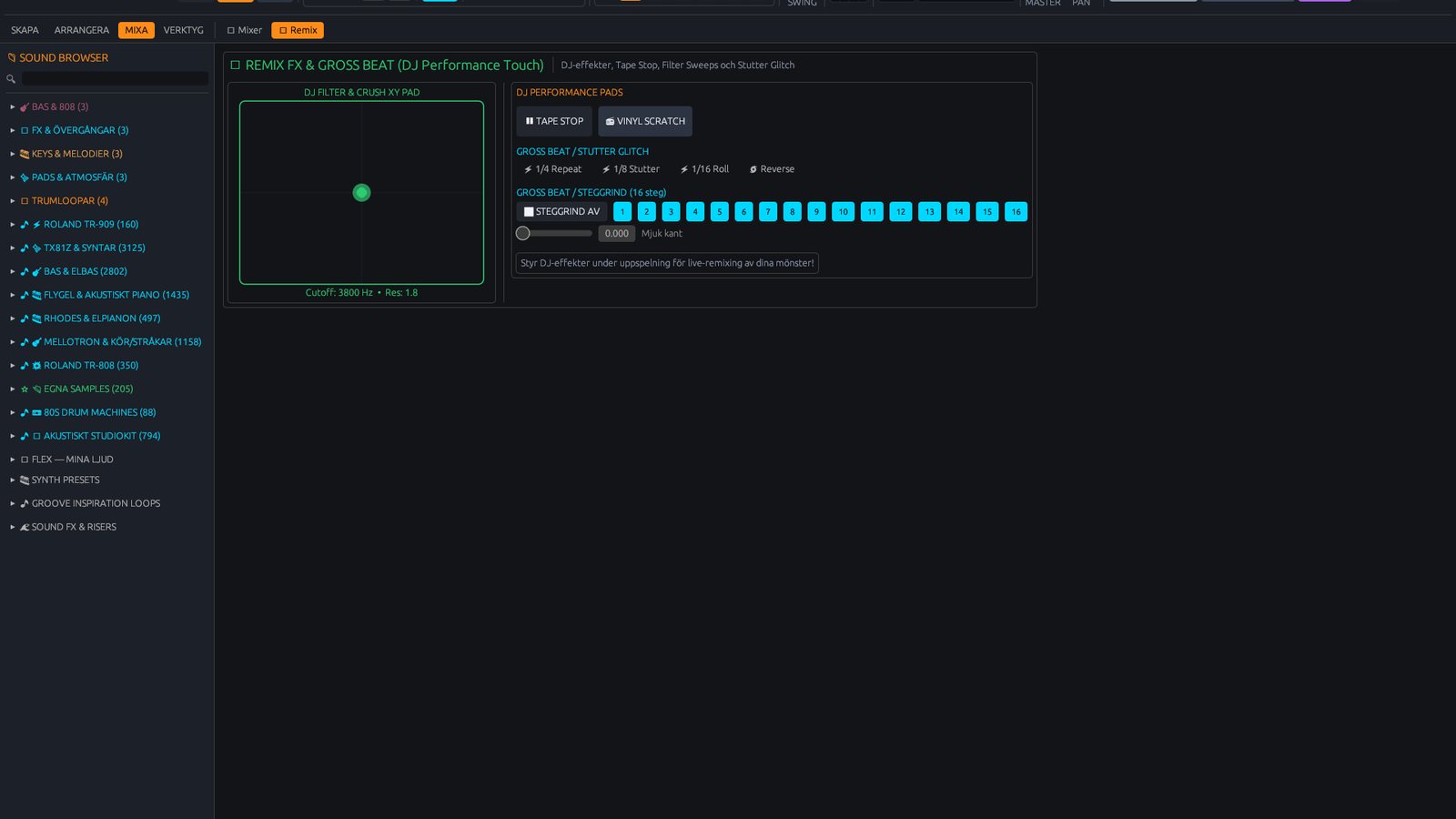Expand the TRUMLOOPAR category arrow
Viewport: 1456px width, 819px height.
pyautogui.click(x=13, y=201)
